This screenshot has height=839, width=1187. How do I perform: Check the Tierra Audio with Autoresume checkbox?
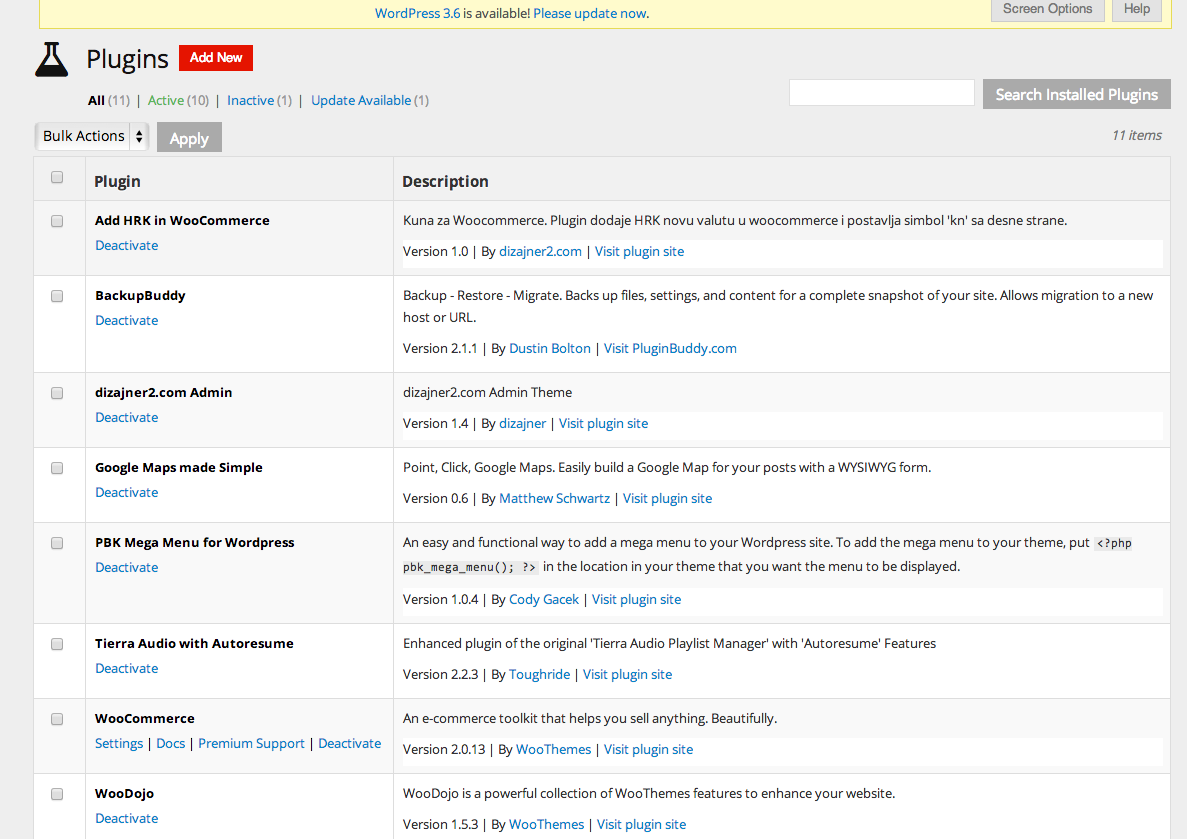[x=57, y=644]
